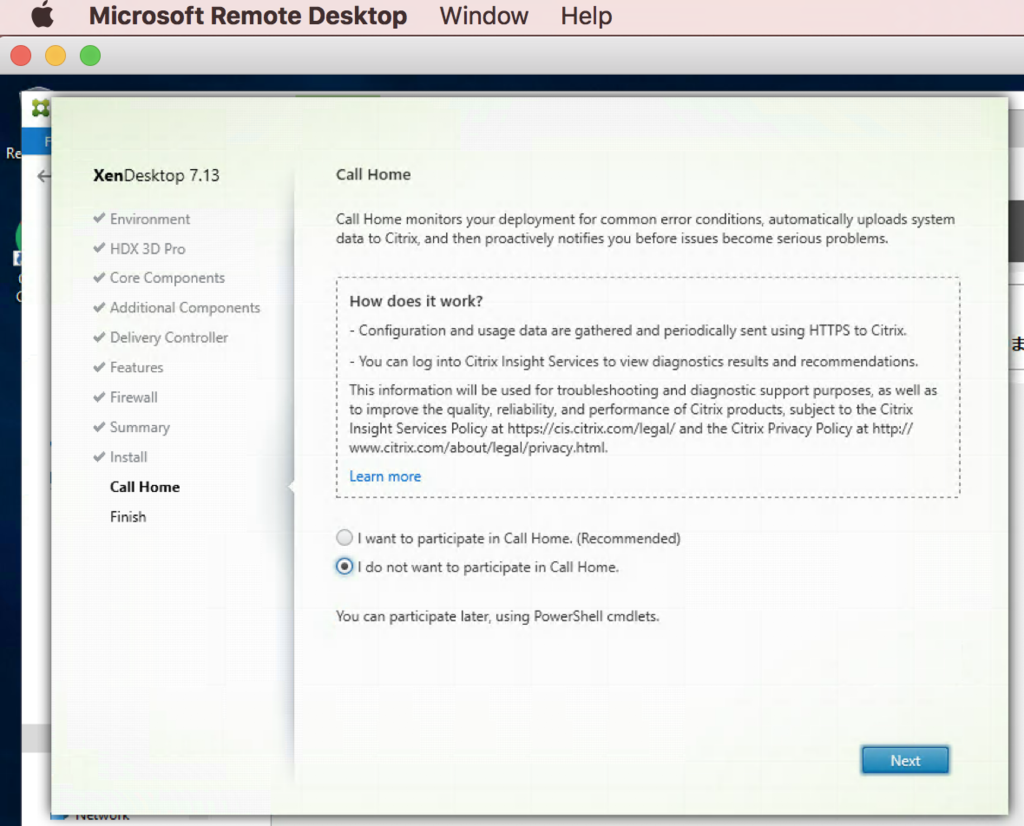The image size is (1024, 826).
Task: Click the red close window button
Action: tap(21, 56)
